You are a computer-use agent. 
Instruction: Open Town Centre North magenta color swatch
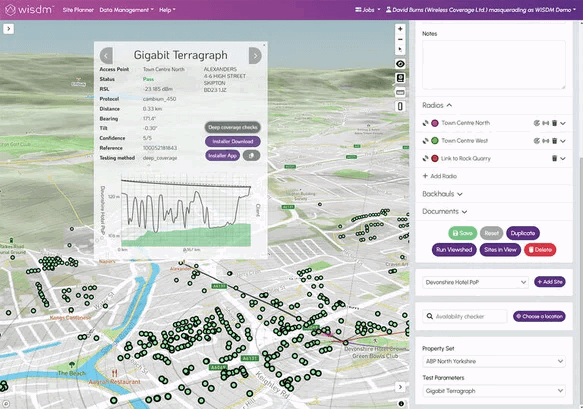tap(435, 123)
